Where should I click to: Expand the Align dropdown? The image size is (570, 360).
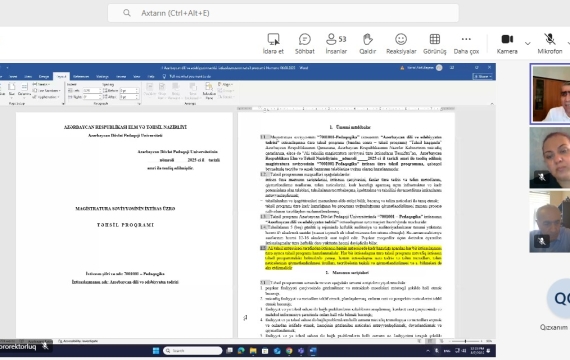tap(225, 84)
